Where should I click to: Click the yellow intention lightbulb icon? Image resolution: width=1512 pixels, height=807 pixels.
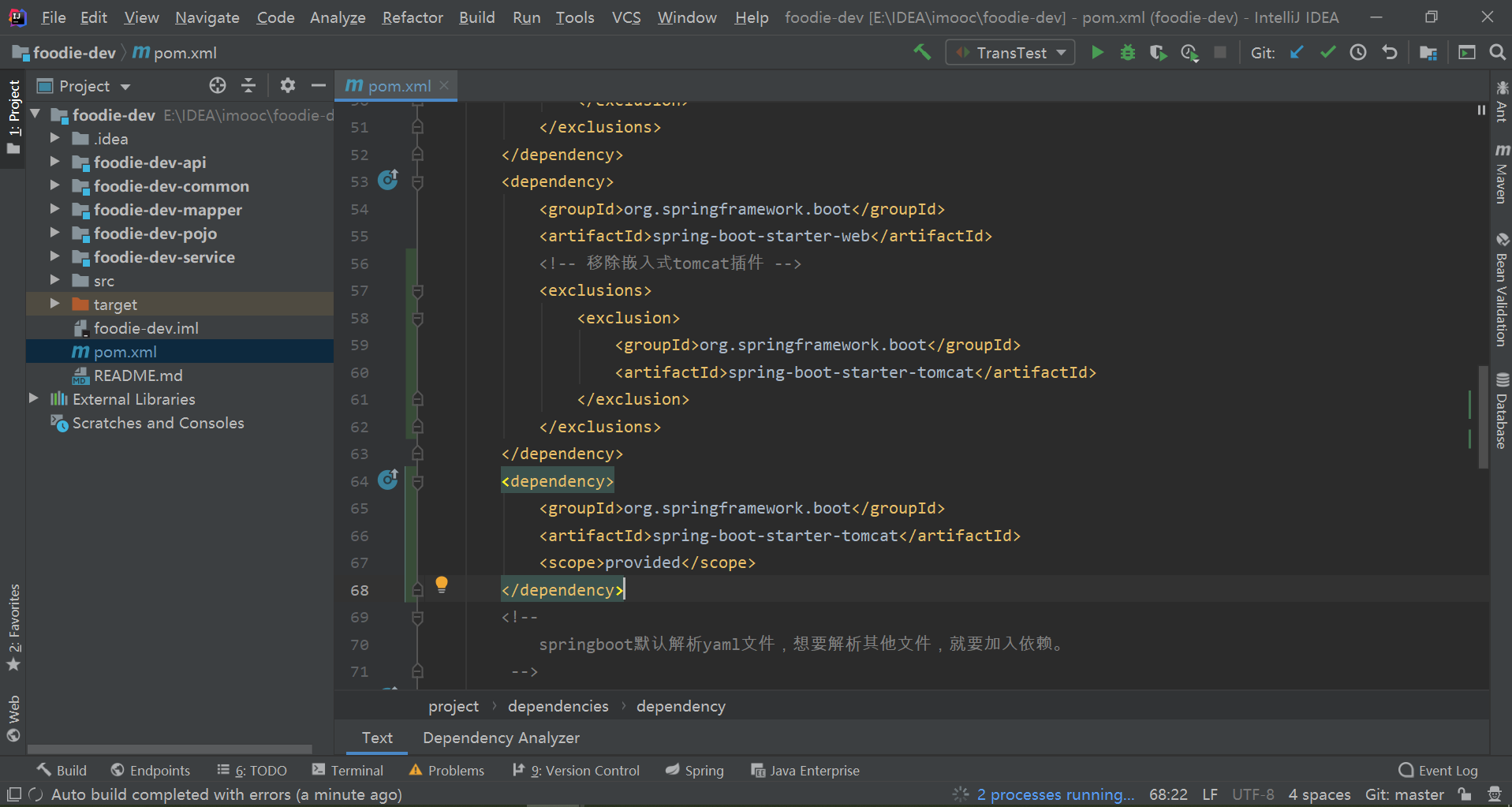pyautogui.click(x=442, y=585)
